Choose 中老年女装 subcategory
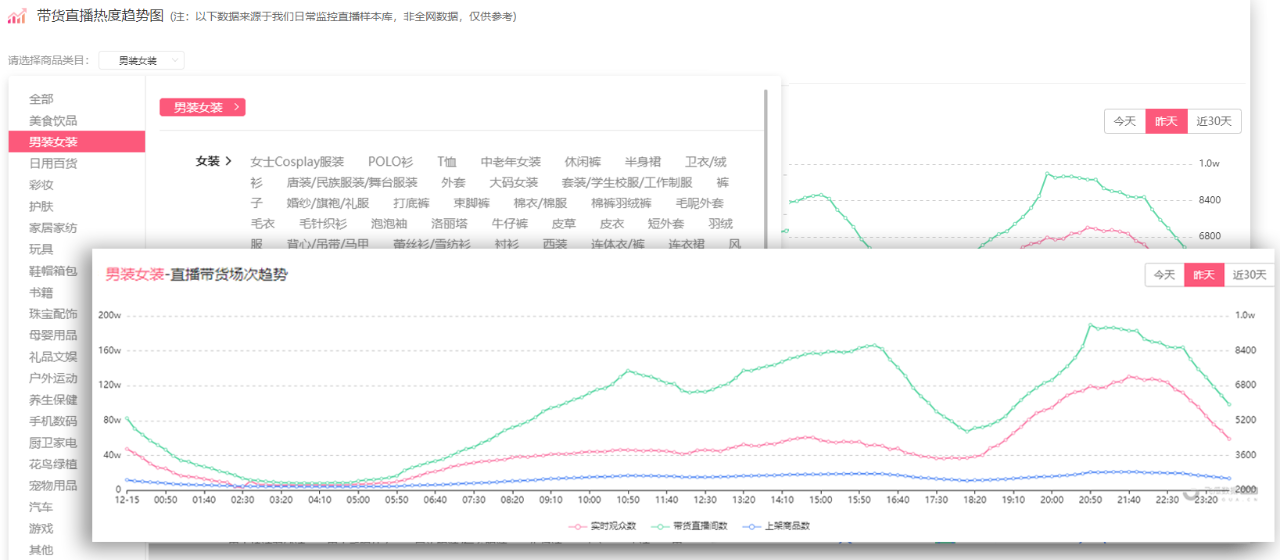This screenshot has height=560, width=1280. pos(510,161)
